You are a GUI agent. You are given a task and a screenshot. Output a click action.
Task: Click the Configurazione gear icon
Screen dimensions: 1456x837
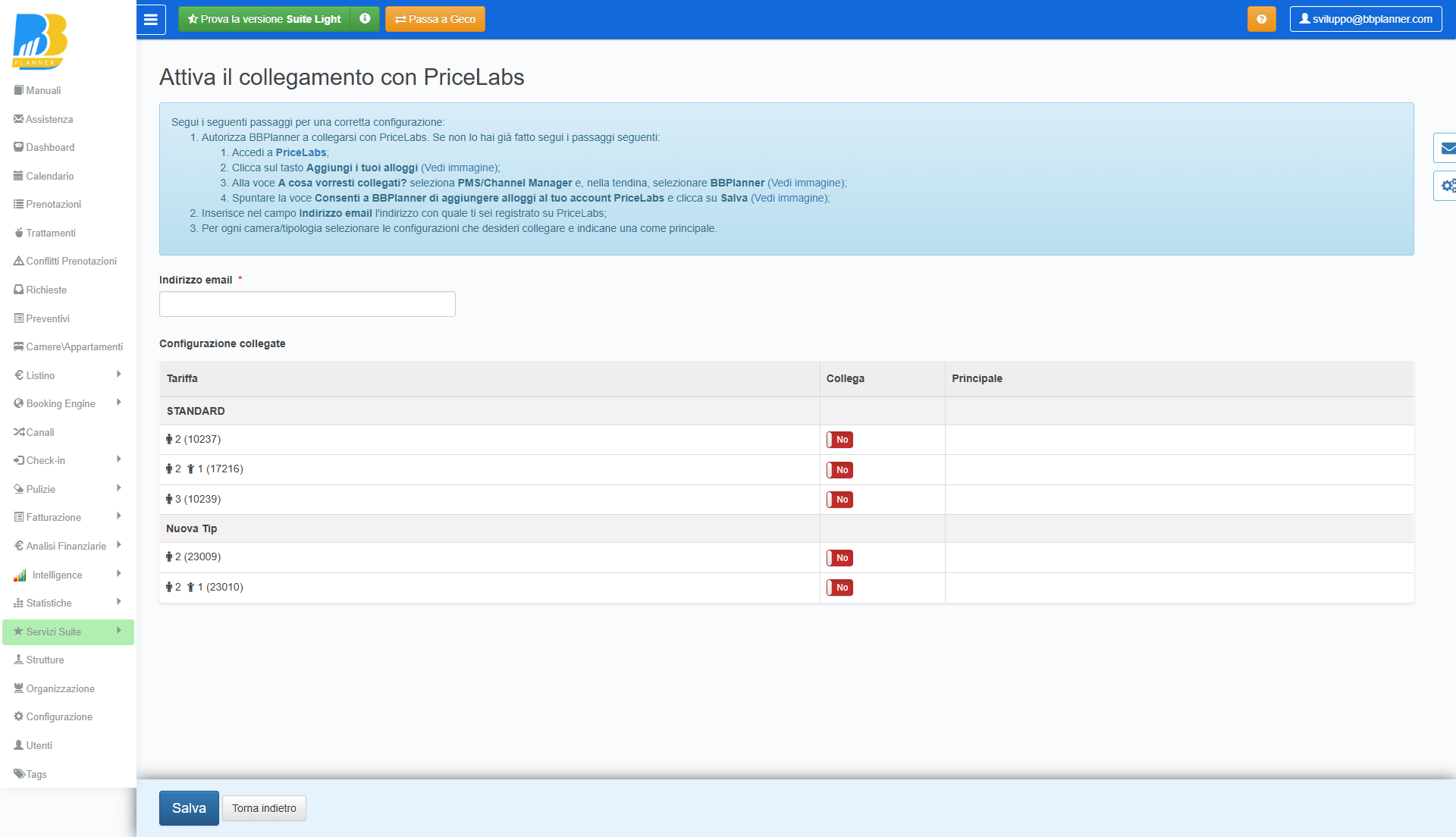(19, 716)
